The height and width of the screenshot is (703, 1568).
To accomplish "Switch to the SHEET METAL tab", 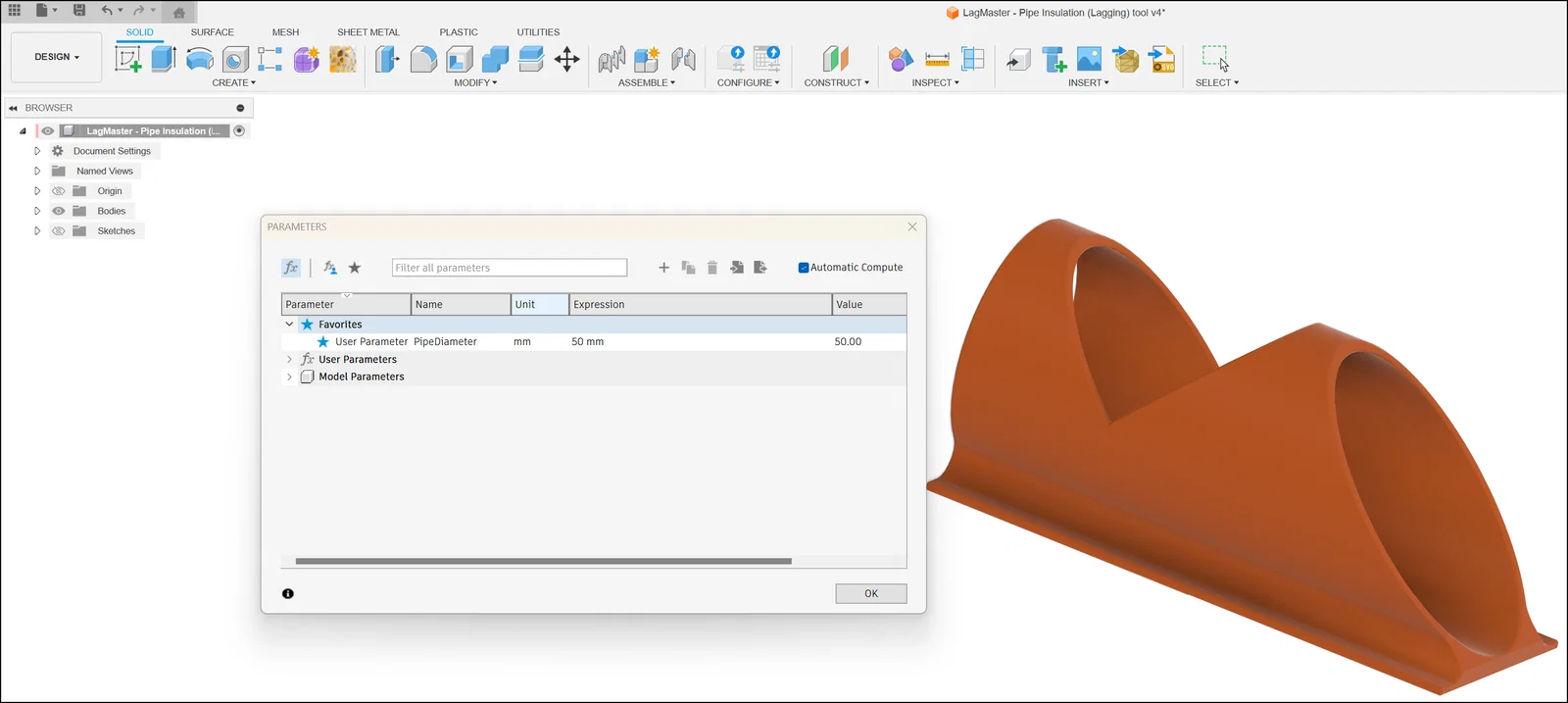I will coord(368,32).
